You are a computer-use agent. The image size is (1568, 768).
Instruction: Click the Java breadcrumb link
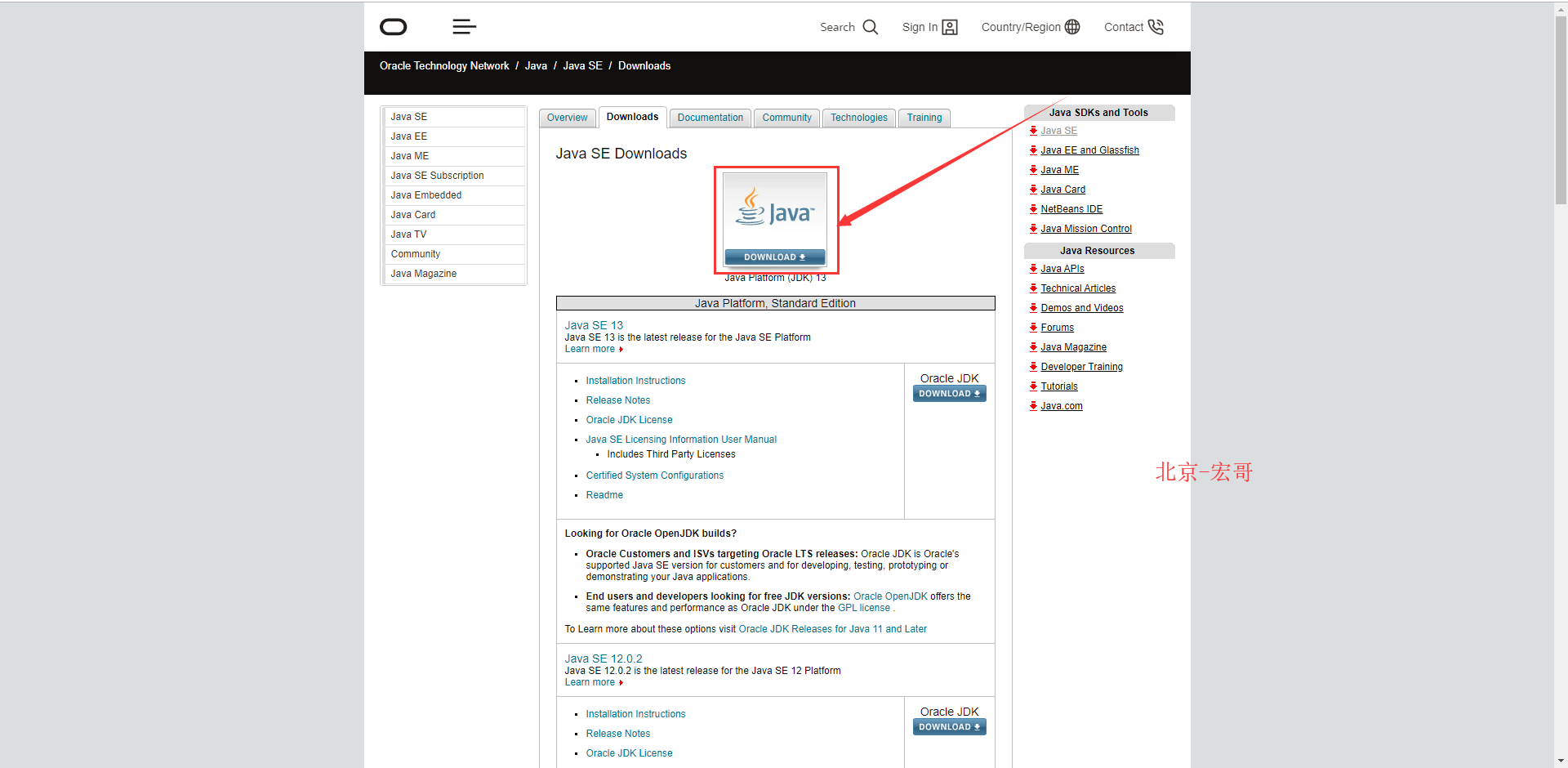coord(536,66)
